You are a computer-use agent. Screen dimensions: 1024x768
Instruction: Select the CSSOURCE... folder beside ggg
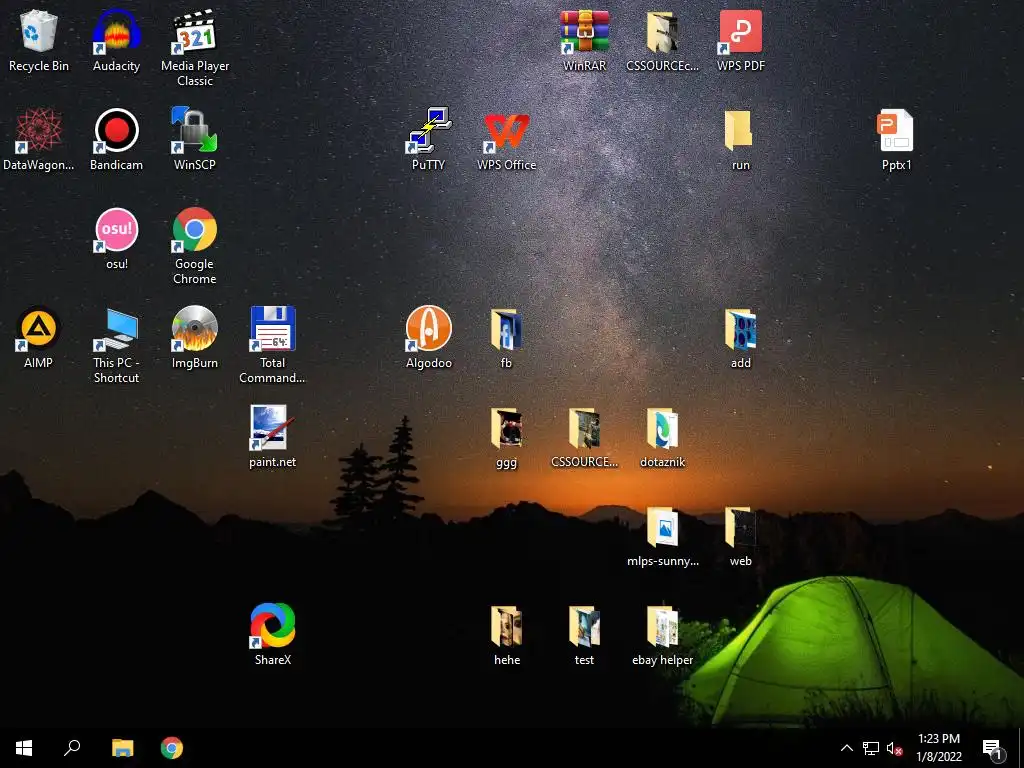pyautogui.click(x=584, y=436)
